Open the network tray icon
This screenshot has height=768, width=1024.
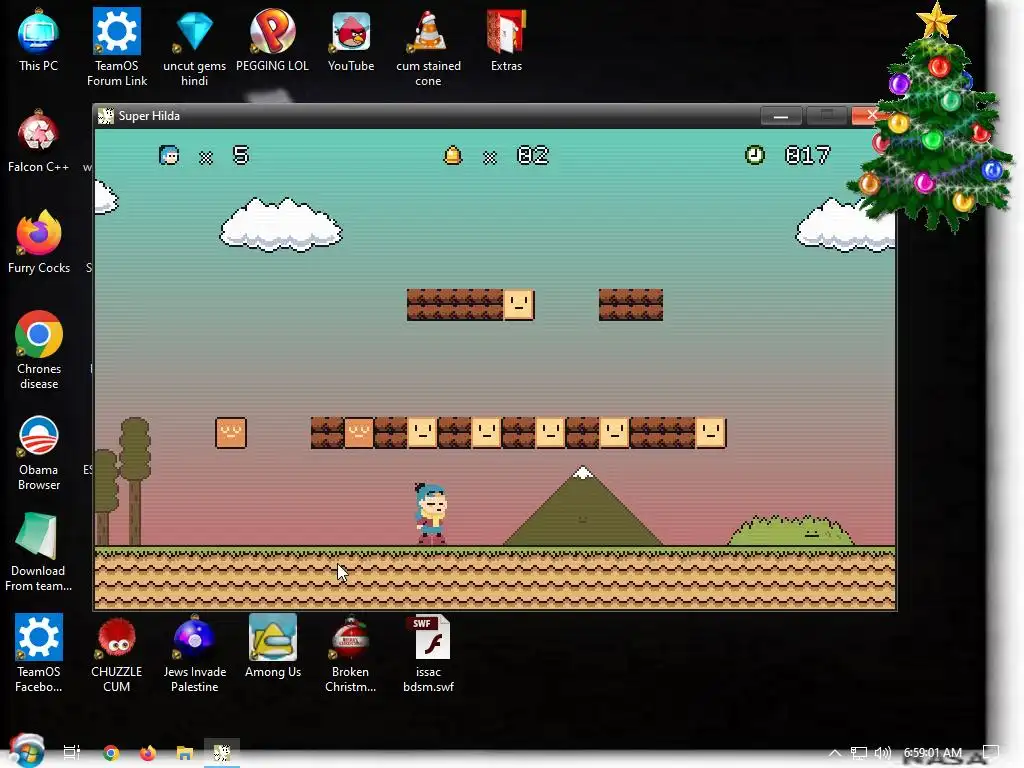coord(859,753)
